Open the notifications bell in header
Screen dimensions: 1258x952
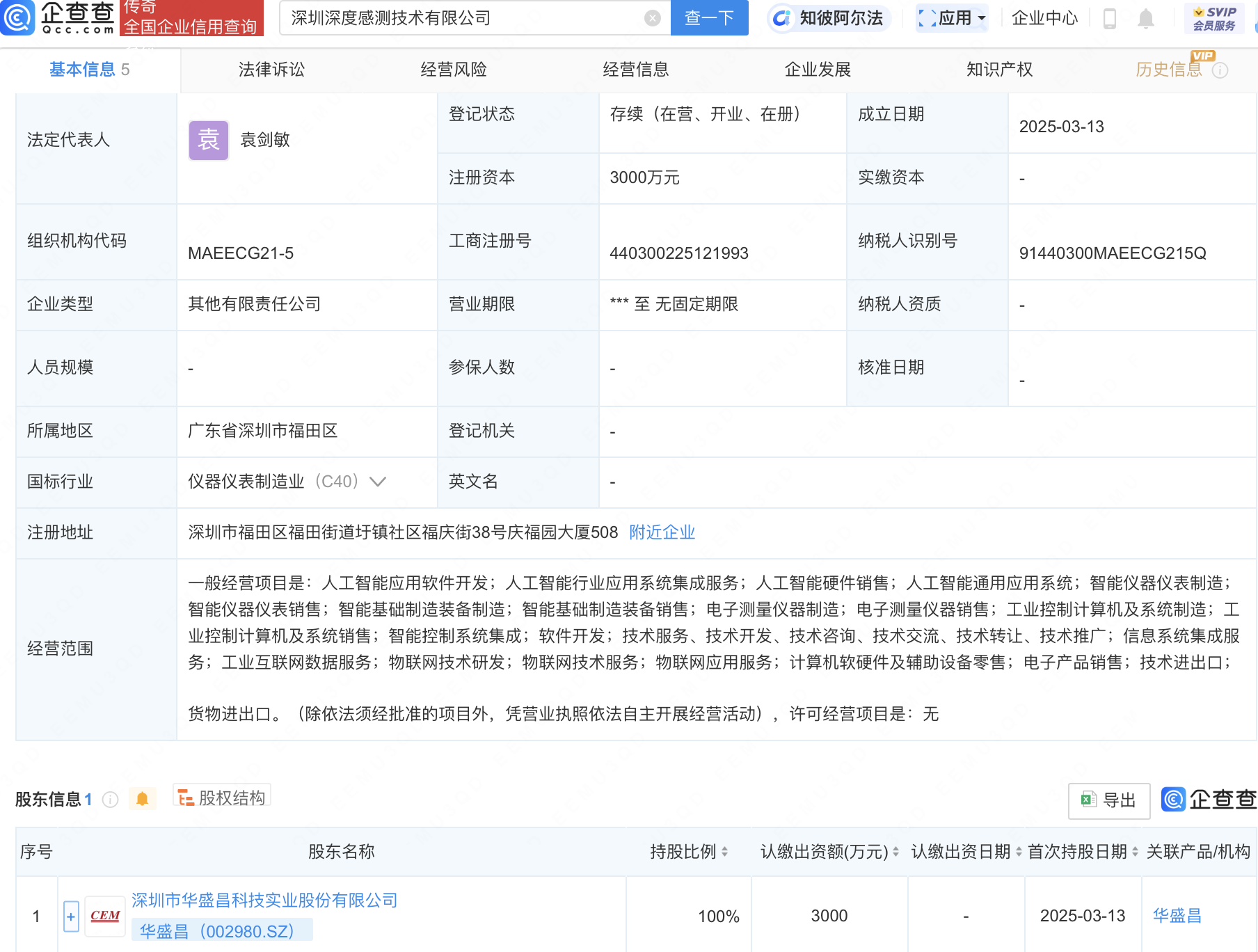[x=1145, y=19]
